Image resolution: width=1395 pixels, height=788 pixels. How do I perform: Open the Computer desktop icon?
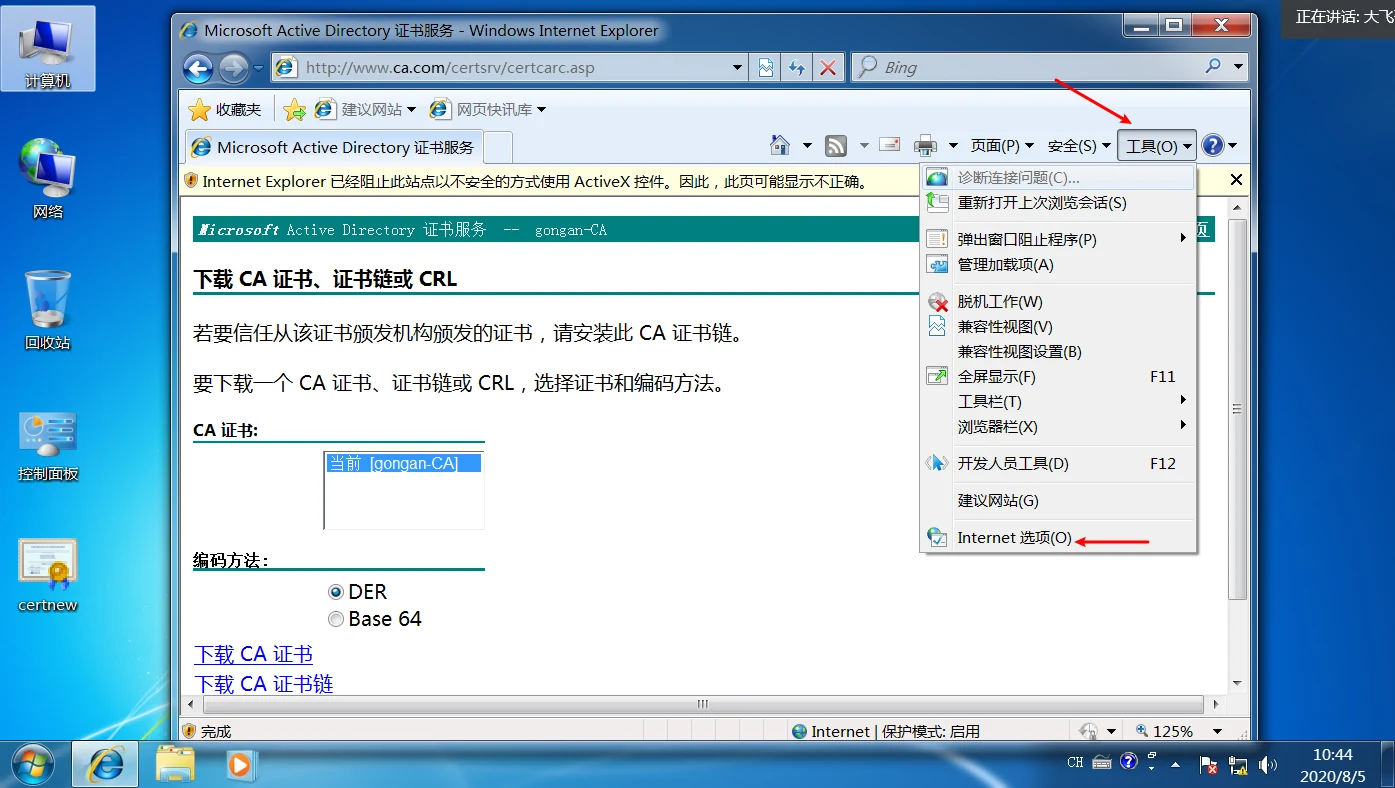pyautogui.click(x=48, y=50)
